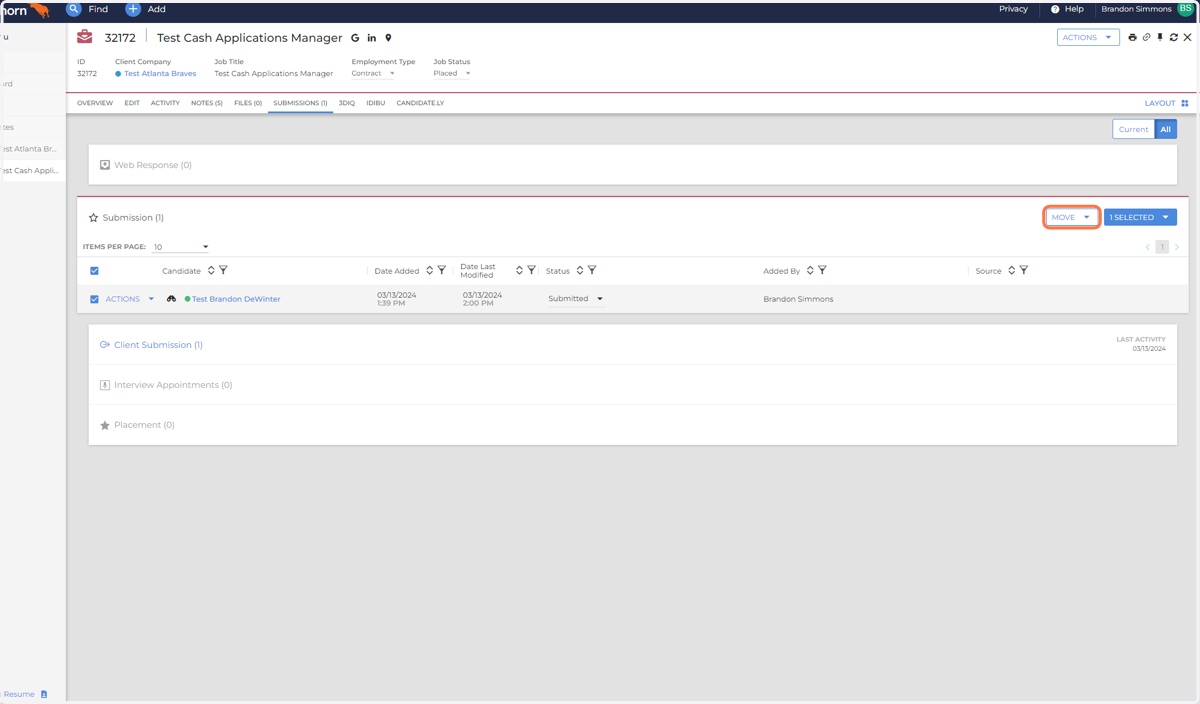The width and height of the screenshot is (1200, 704).
Task: Open row ACTIONS dropdown for Brandon DeWinter
Action: [130, 299]
